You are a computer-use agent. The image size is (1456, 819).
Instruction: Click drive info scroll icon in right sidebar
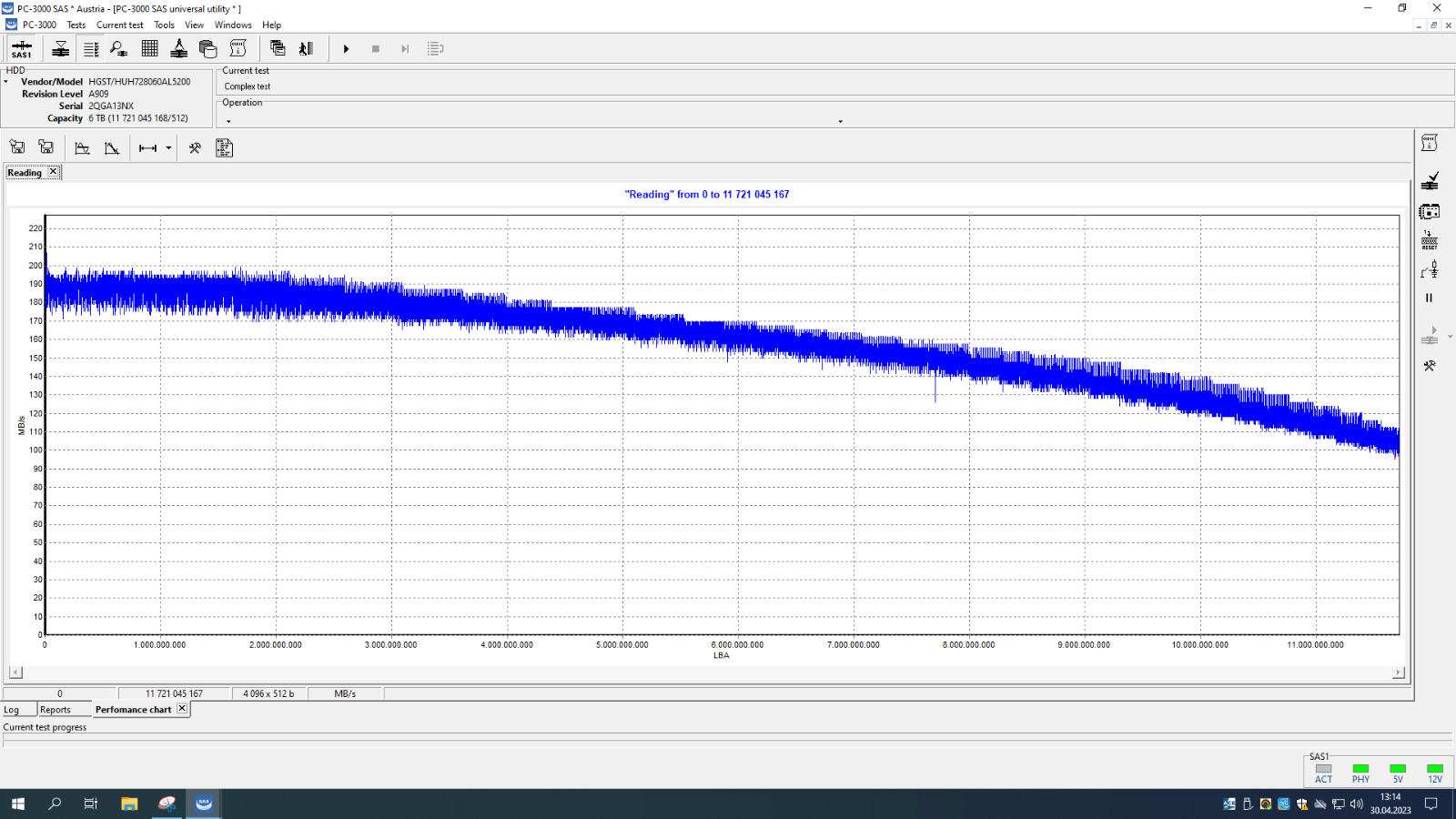pyautogui.click(x=1430, y=143)
